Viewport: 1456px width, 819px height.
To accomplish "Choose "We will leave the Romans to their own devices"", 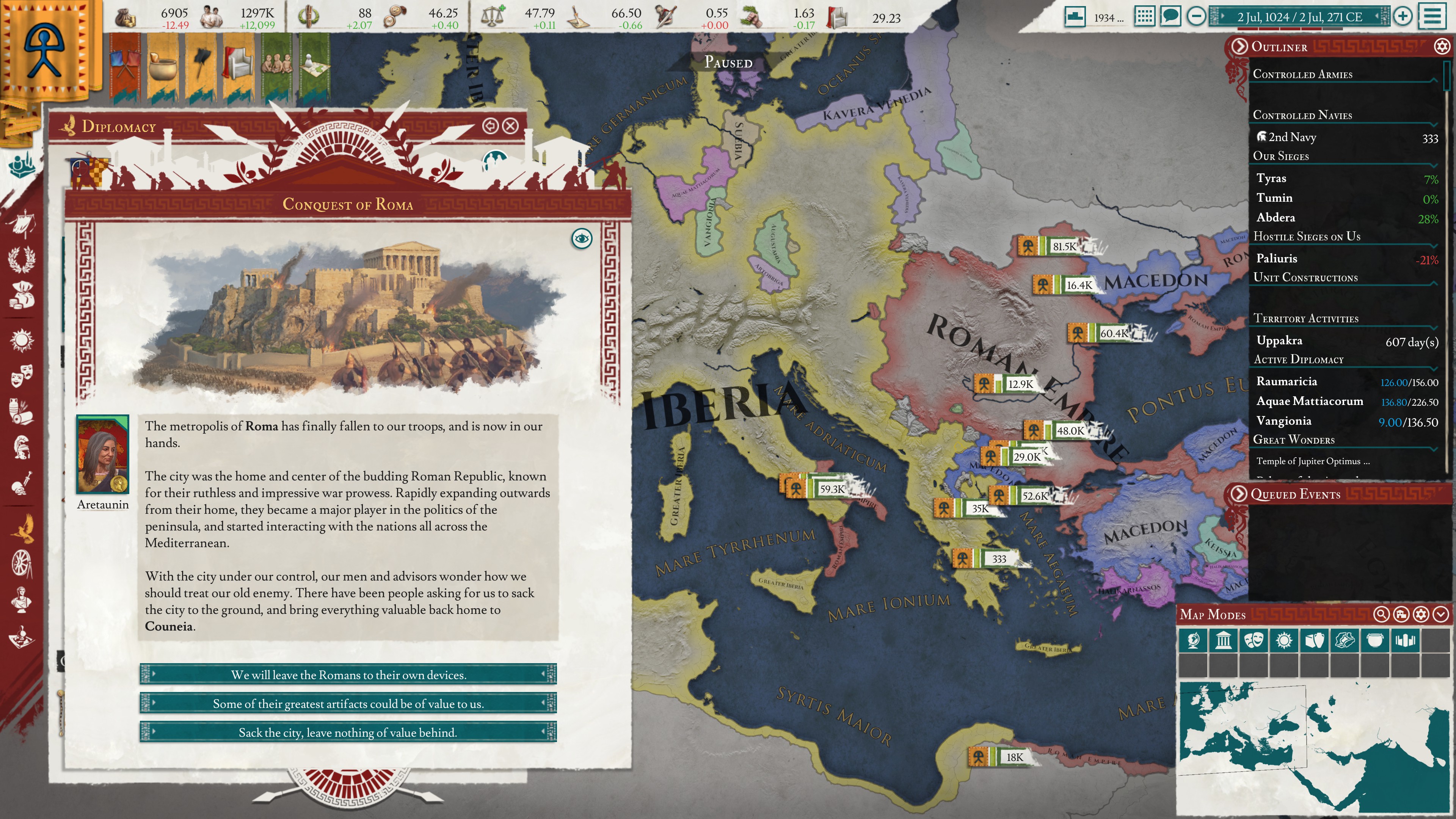I will [x=348, y=675].
